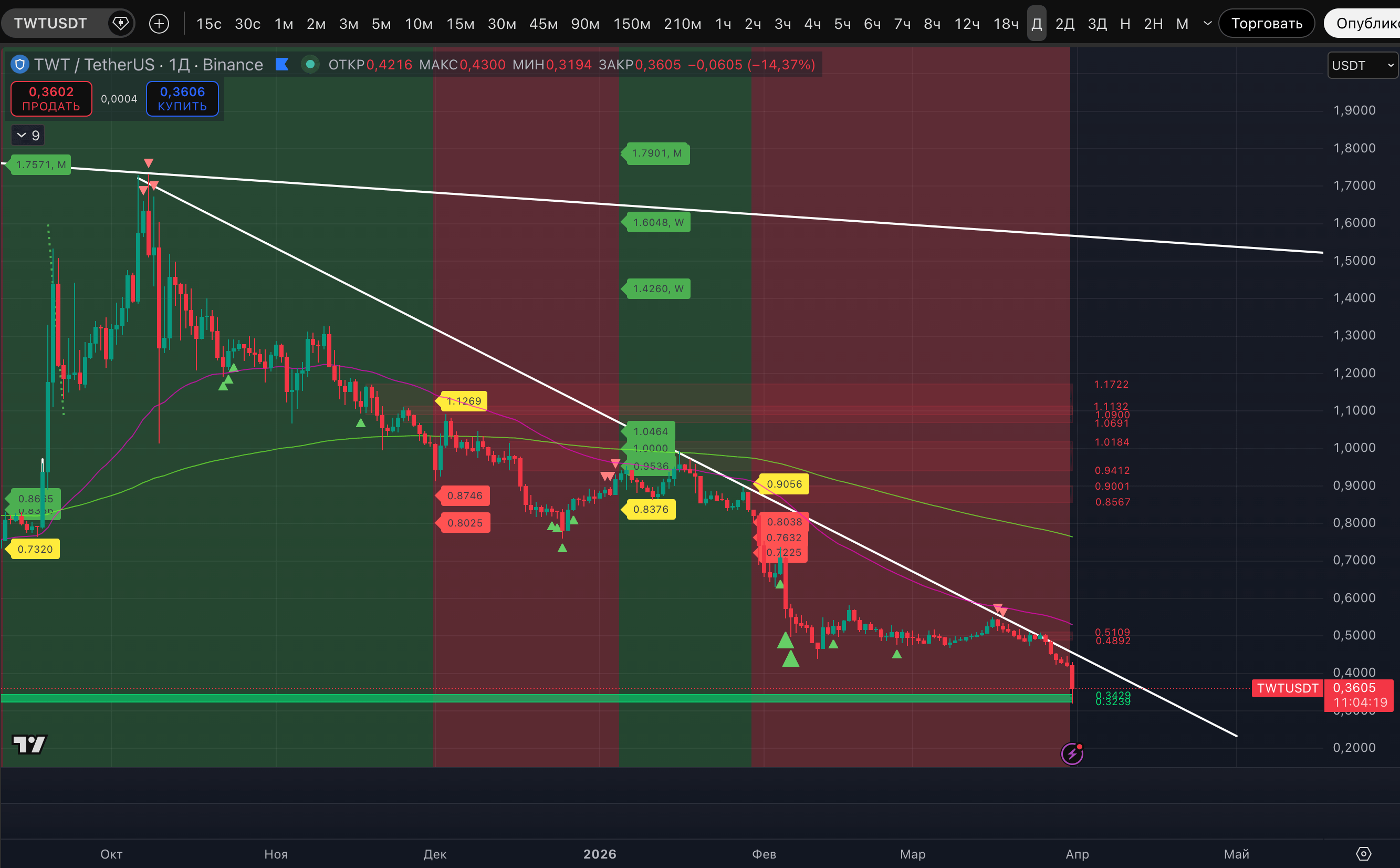This screenshot has width=1400, height=868.
Task: Click the TWT shield logo icon
Action: pyautogui.click(x=20, y=64)
